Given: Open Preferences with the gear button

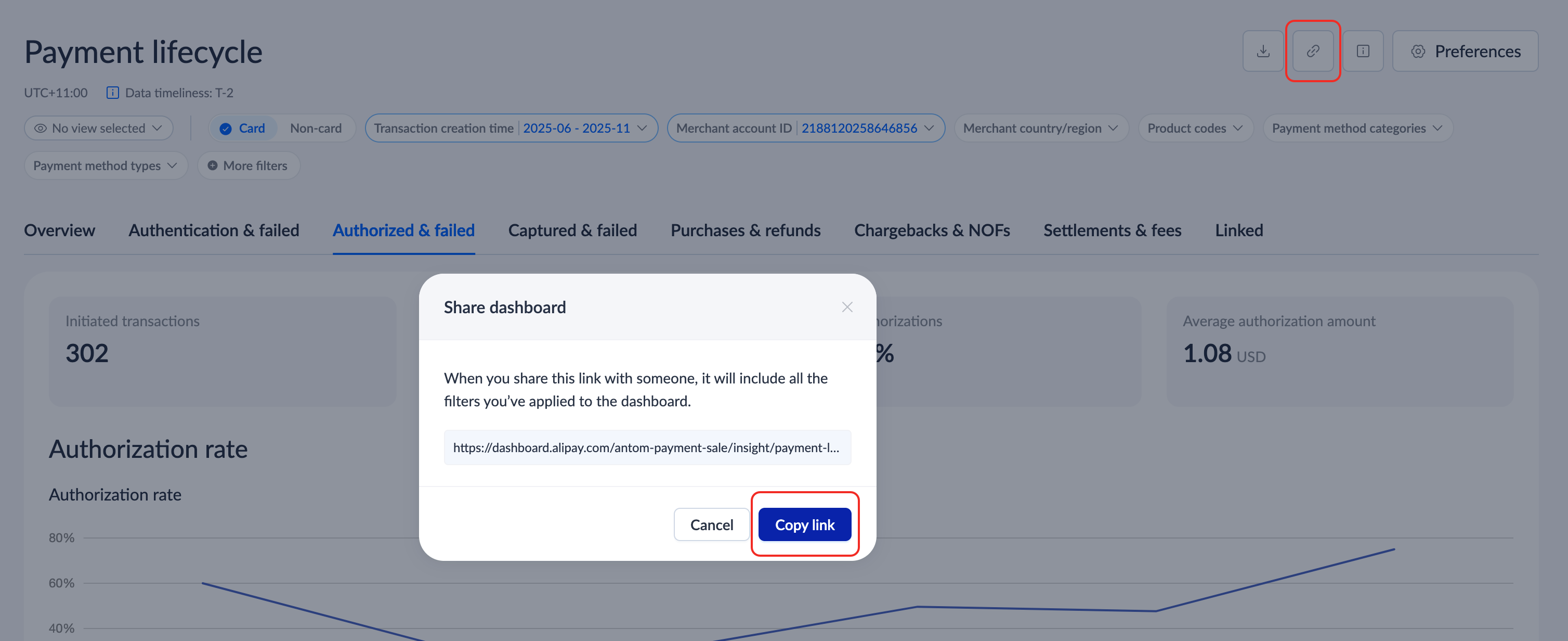Looking at the screenshot, I should click(1465, 51).
